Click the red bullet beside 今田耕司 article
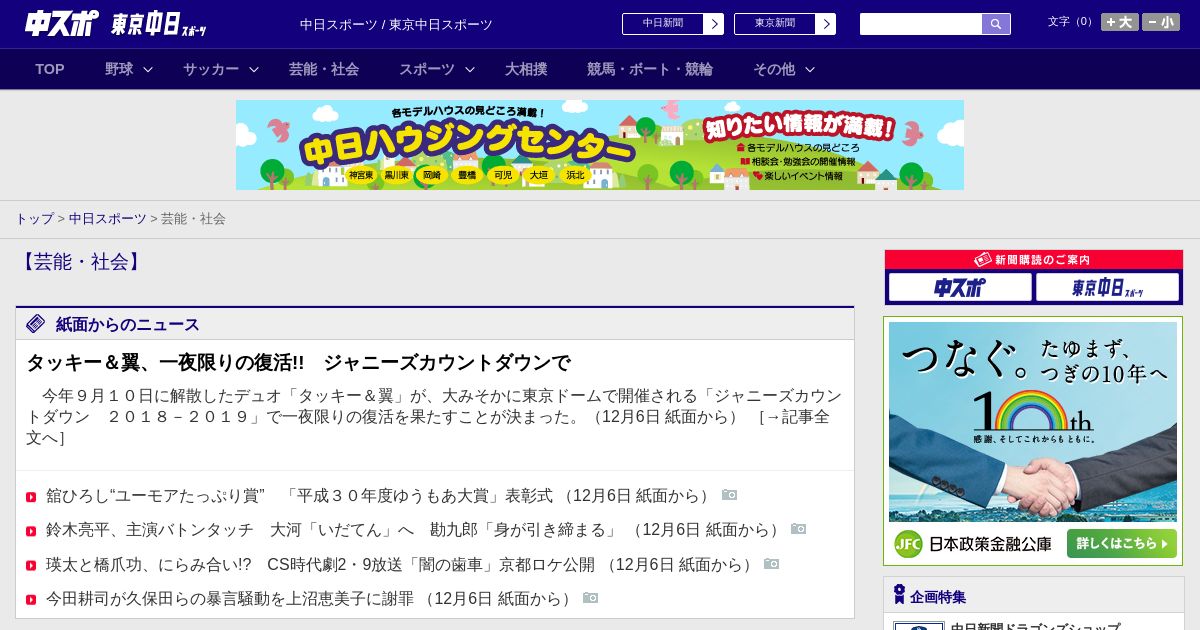 tap(31, 600)
